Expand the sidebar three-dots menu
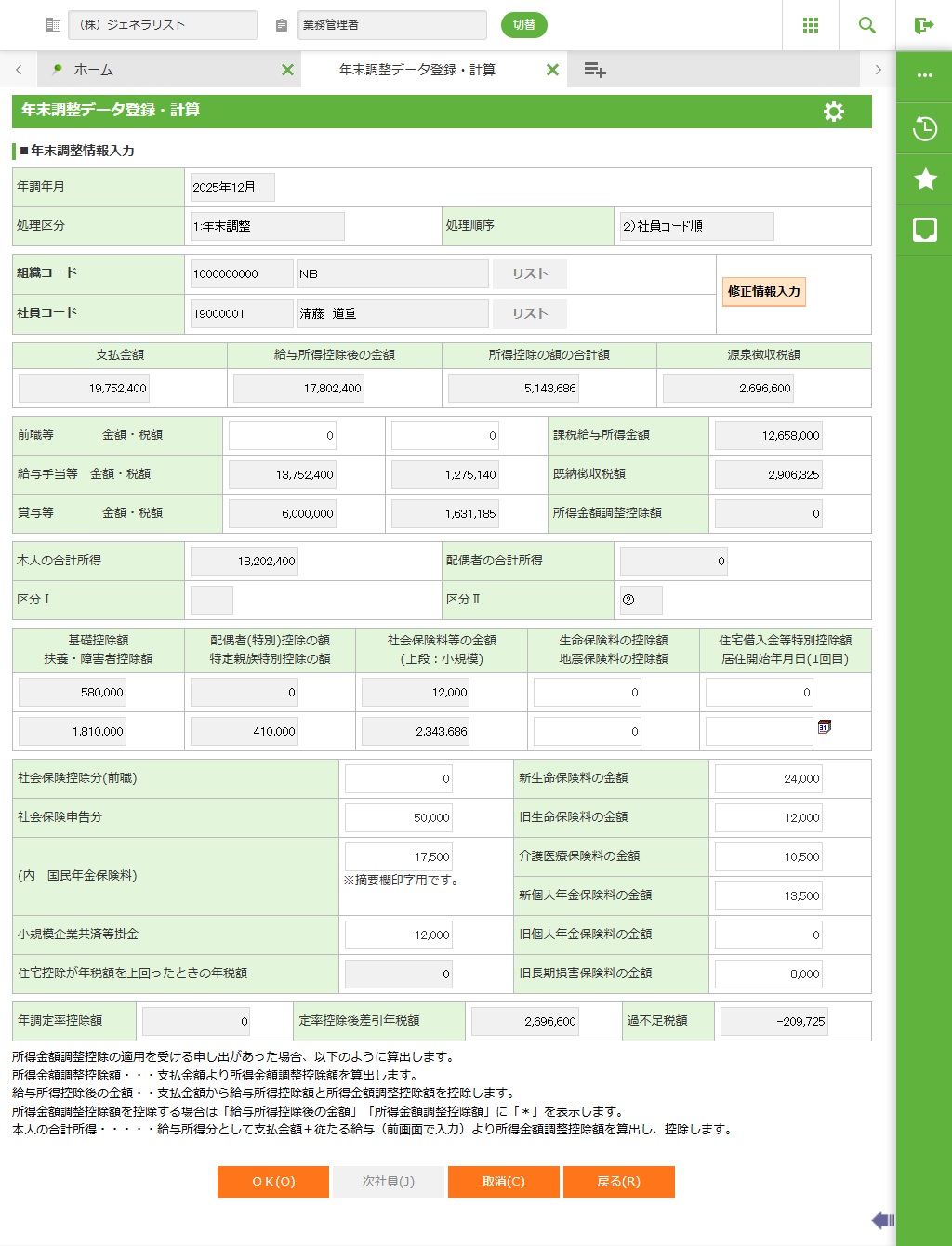952x1246 pixels. 925,75
